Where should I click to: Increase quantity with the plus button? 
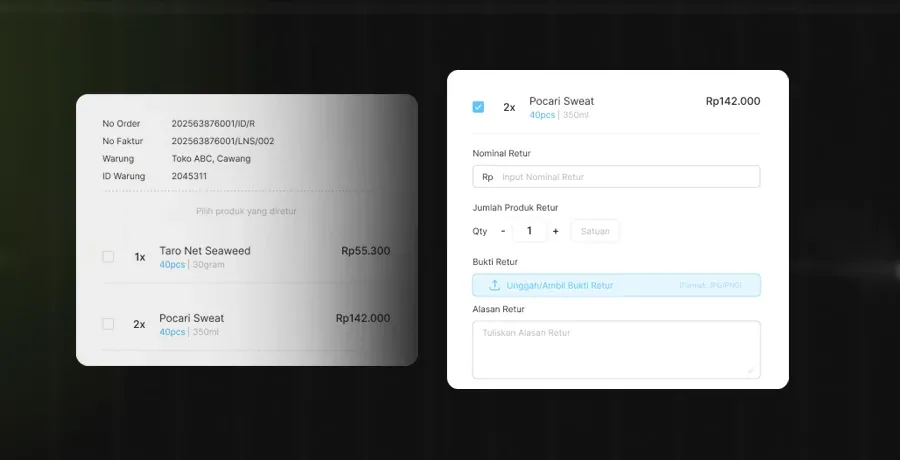tap(556, 231)
